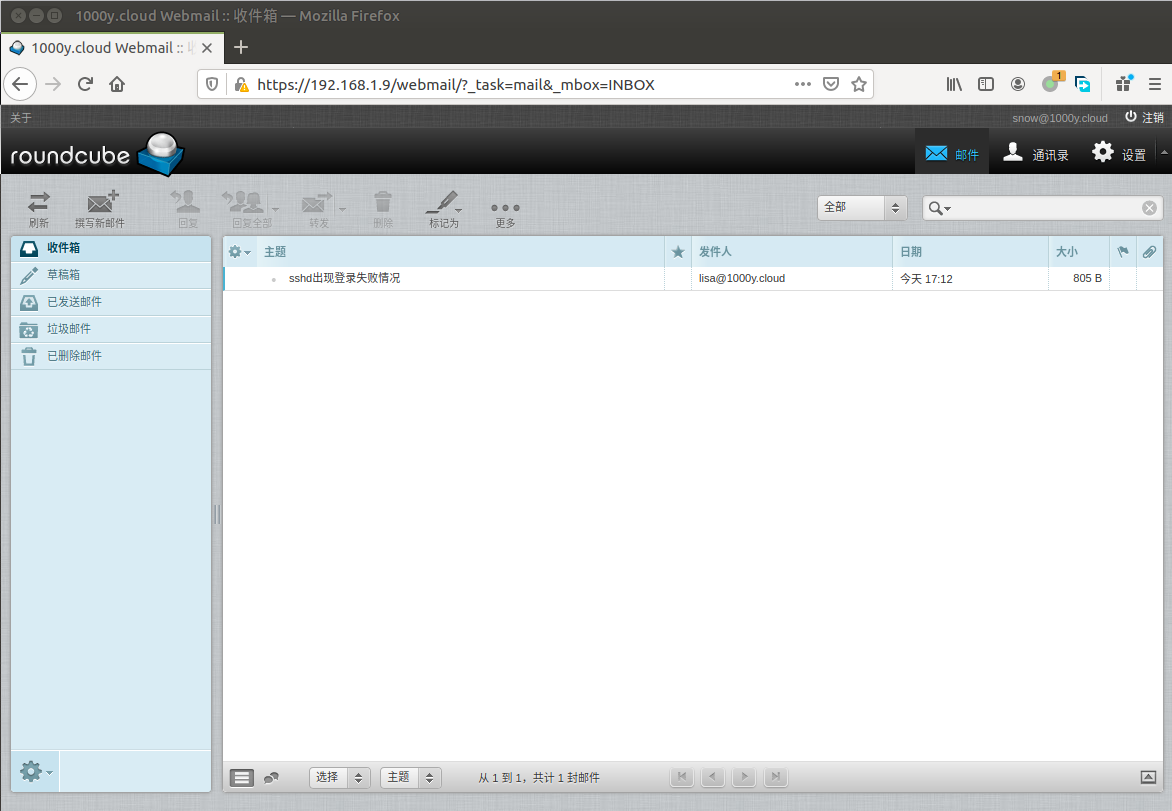Viewport: 1172px width, 811px height.
Task: Toggle the preview pane at bottom right
Action: 1147,777
